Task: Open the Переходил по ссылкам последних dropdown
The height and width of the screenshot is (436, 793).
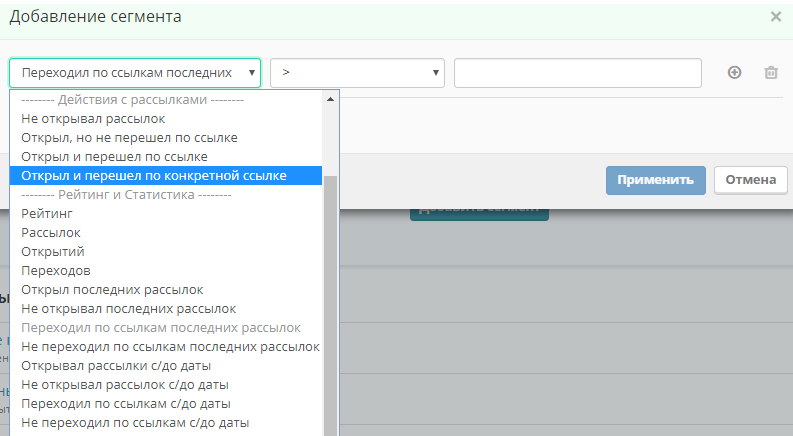Action: [135, 73]
